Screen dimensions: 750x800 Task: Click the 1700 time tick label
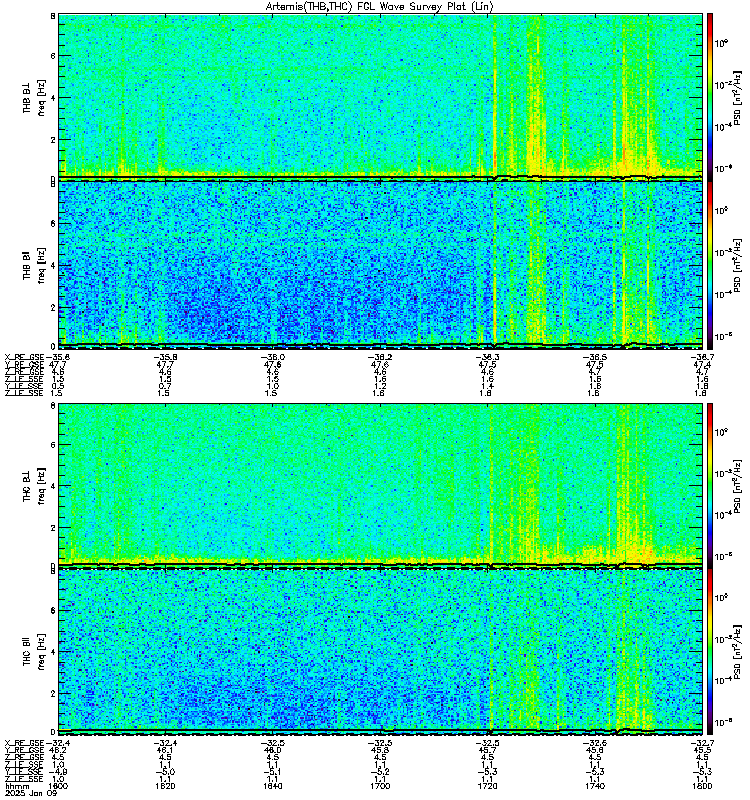[x=380, y=786]
